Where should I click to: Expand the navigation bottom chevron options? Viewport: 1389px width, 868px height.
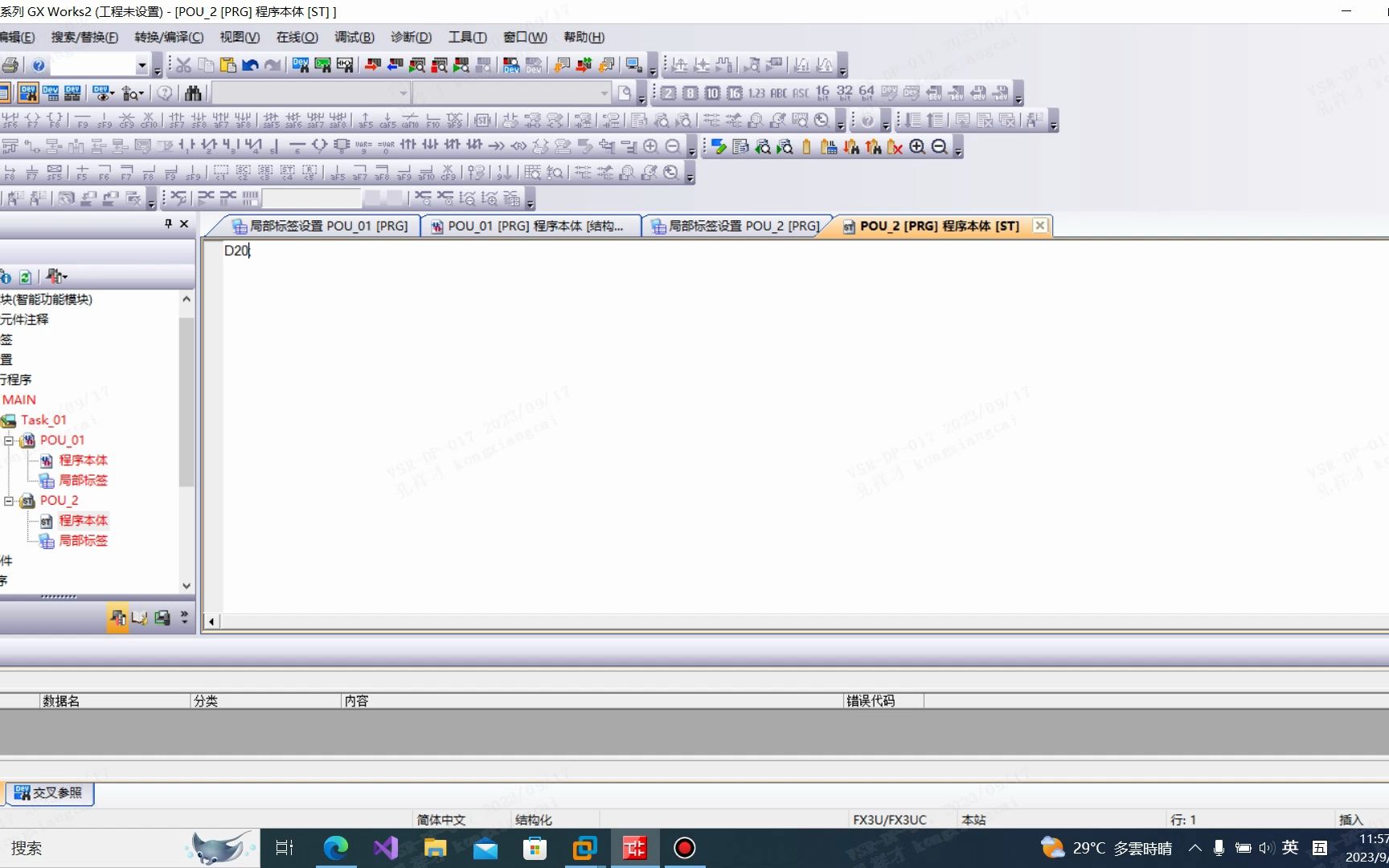[184, 617]
